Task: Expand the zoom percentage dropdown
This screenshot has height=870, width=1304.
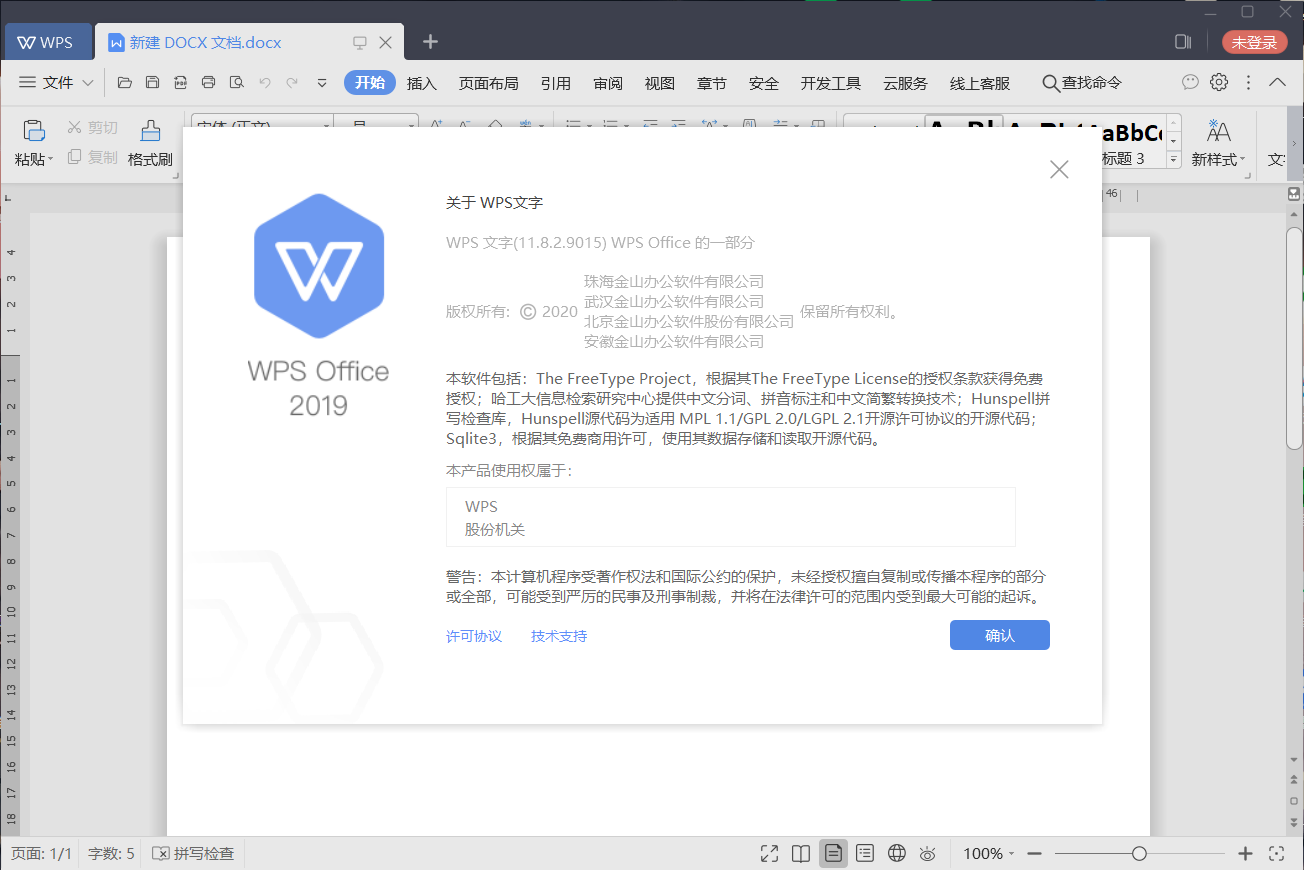Action: pos(1011,853)
